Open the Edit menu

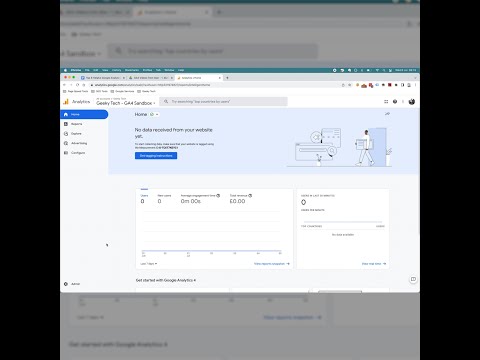(x=96, y=70)
